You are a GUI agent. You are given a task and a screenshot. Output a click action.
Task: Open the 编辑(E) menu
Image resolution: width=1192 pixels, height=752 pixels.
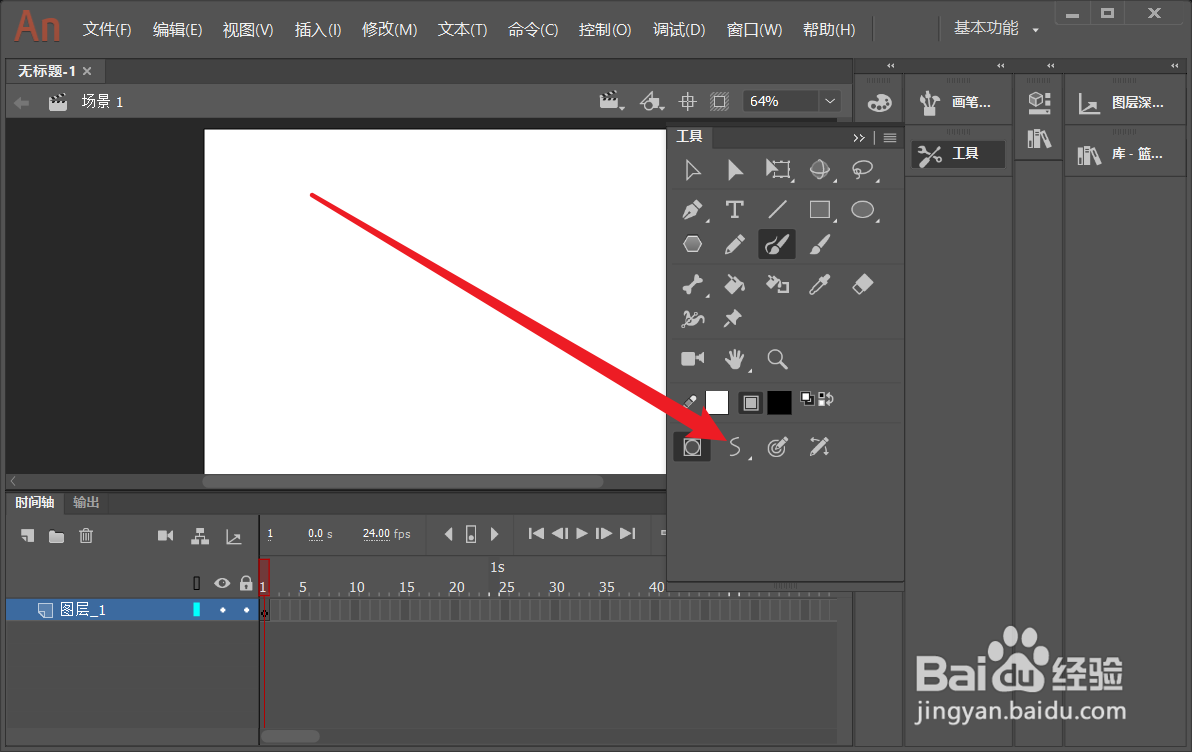pos(177,30)
